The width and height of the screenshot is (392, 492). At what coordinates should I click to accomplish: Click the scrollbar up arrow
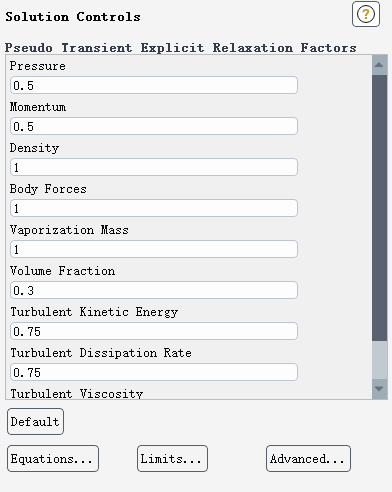pos(379,65)
